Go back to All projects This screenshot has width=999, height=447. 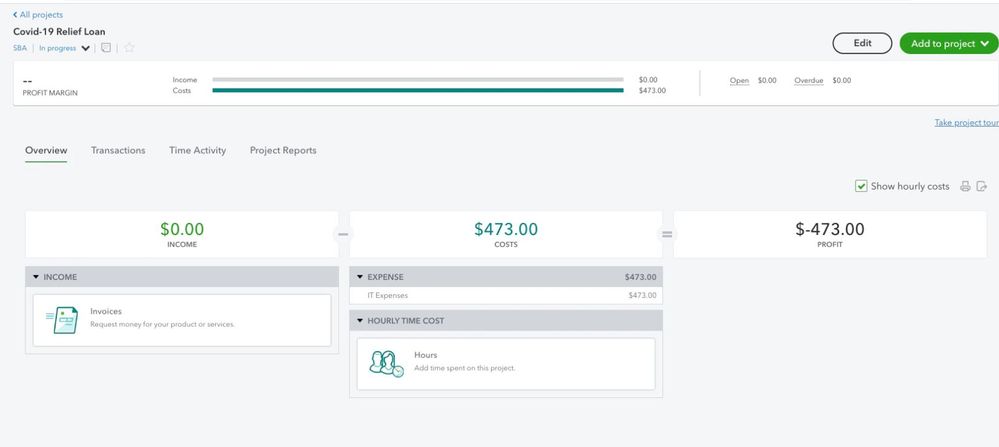(x=38, y=15)
